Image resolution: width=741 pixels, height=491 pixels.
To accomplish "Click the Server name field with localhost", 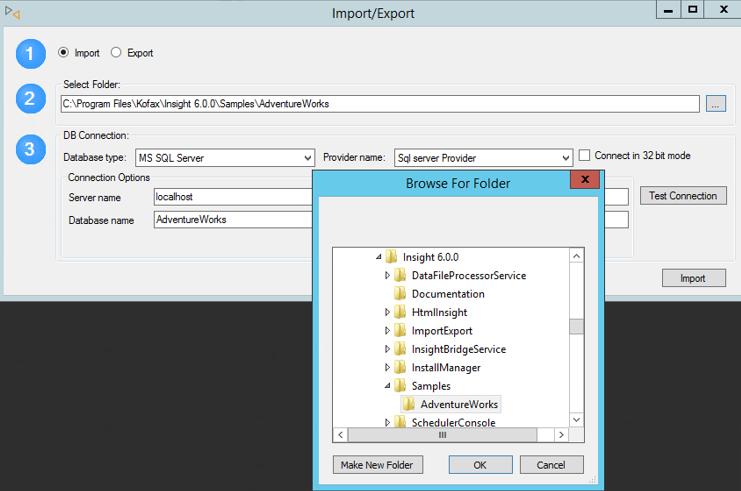I will pos(233,197).
